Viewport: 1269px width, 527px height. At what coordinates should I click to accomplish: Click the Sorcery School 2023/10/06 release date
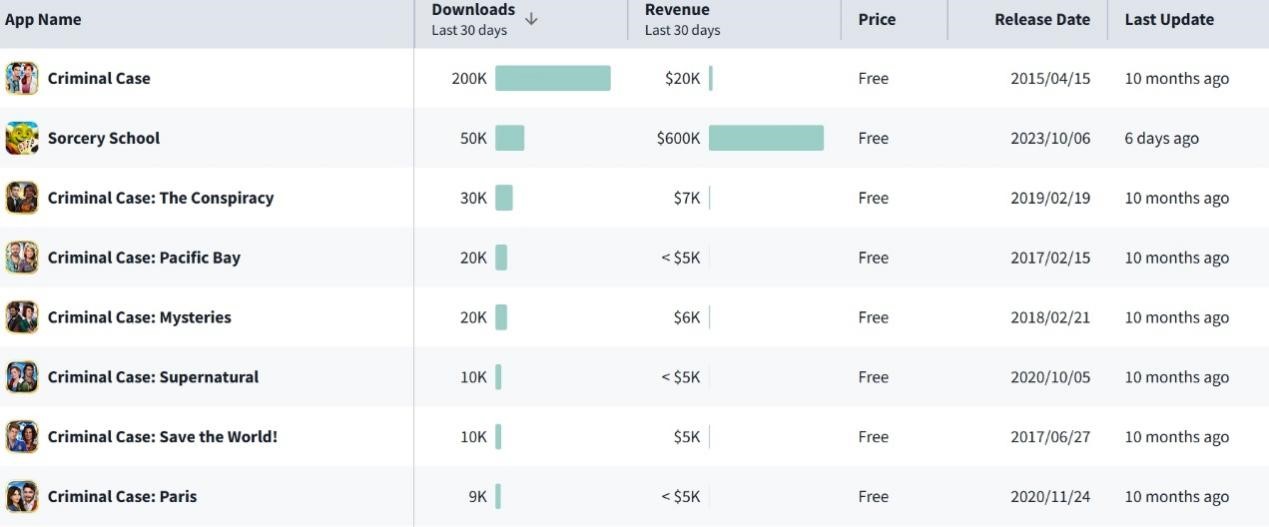(1050, 138)
